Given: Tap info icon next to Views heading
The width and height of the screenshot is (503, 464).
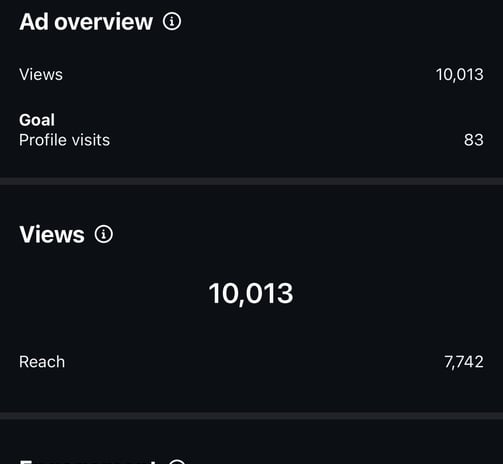Looking at the screenshot, I should 104,234.
